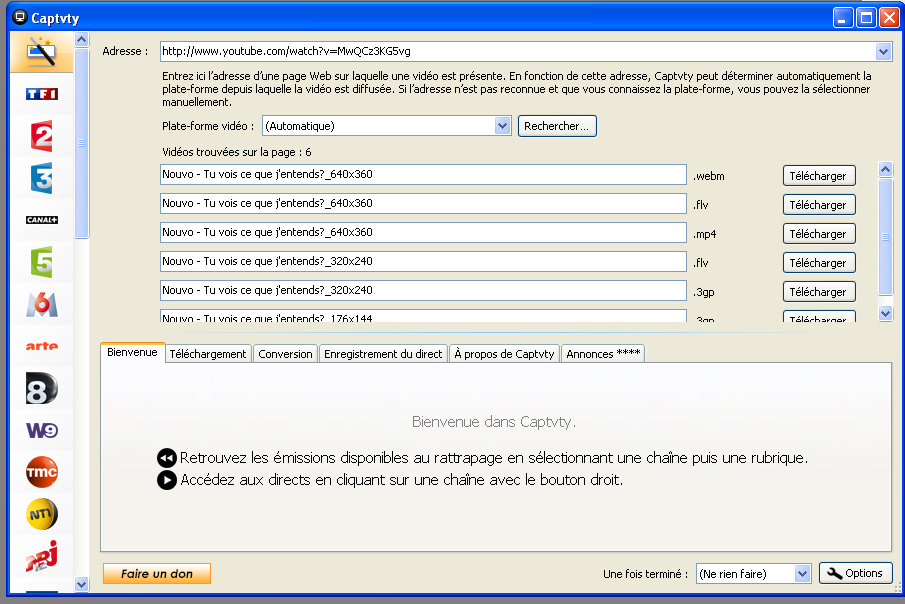Open the TMC channel
The height and width of the screenshot is (604, 905).
pos(42,472)
